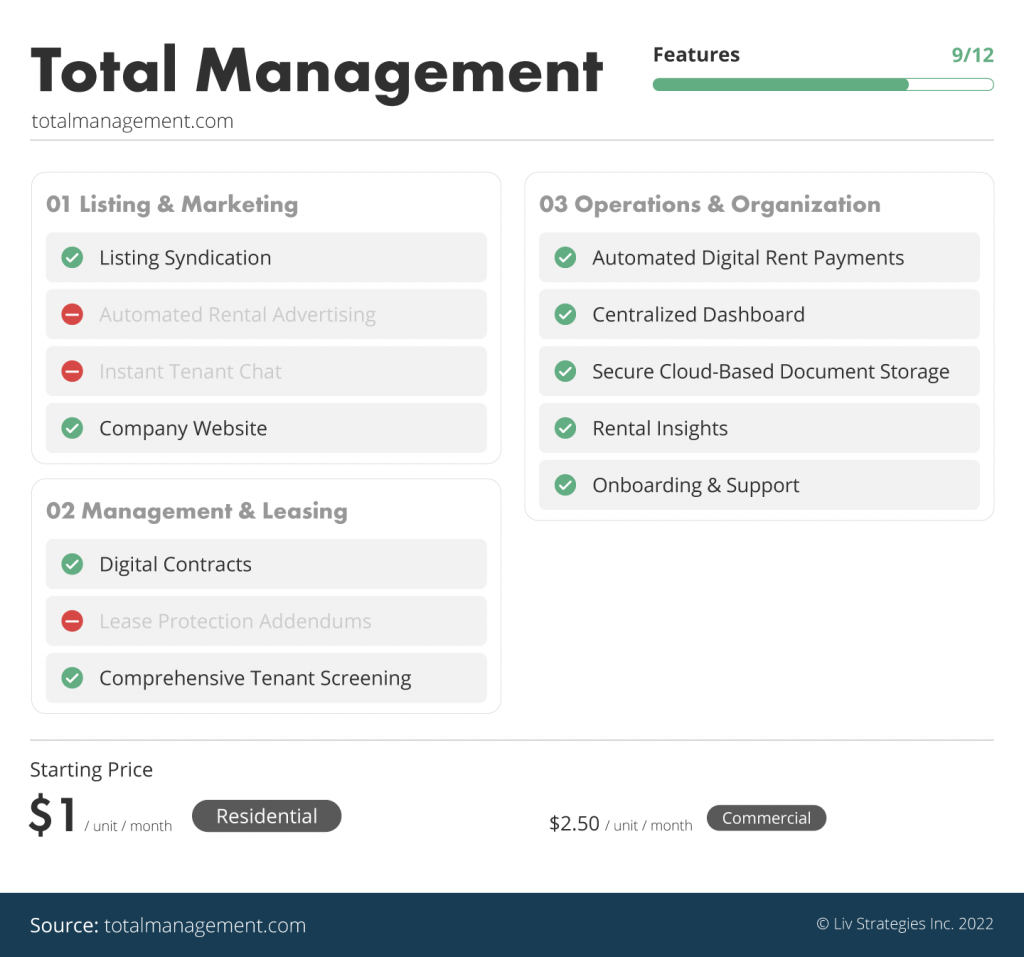Click the green check beside Secure Cloud-Based Document Storage

565,371
